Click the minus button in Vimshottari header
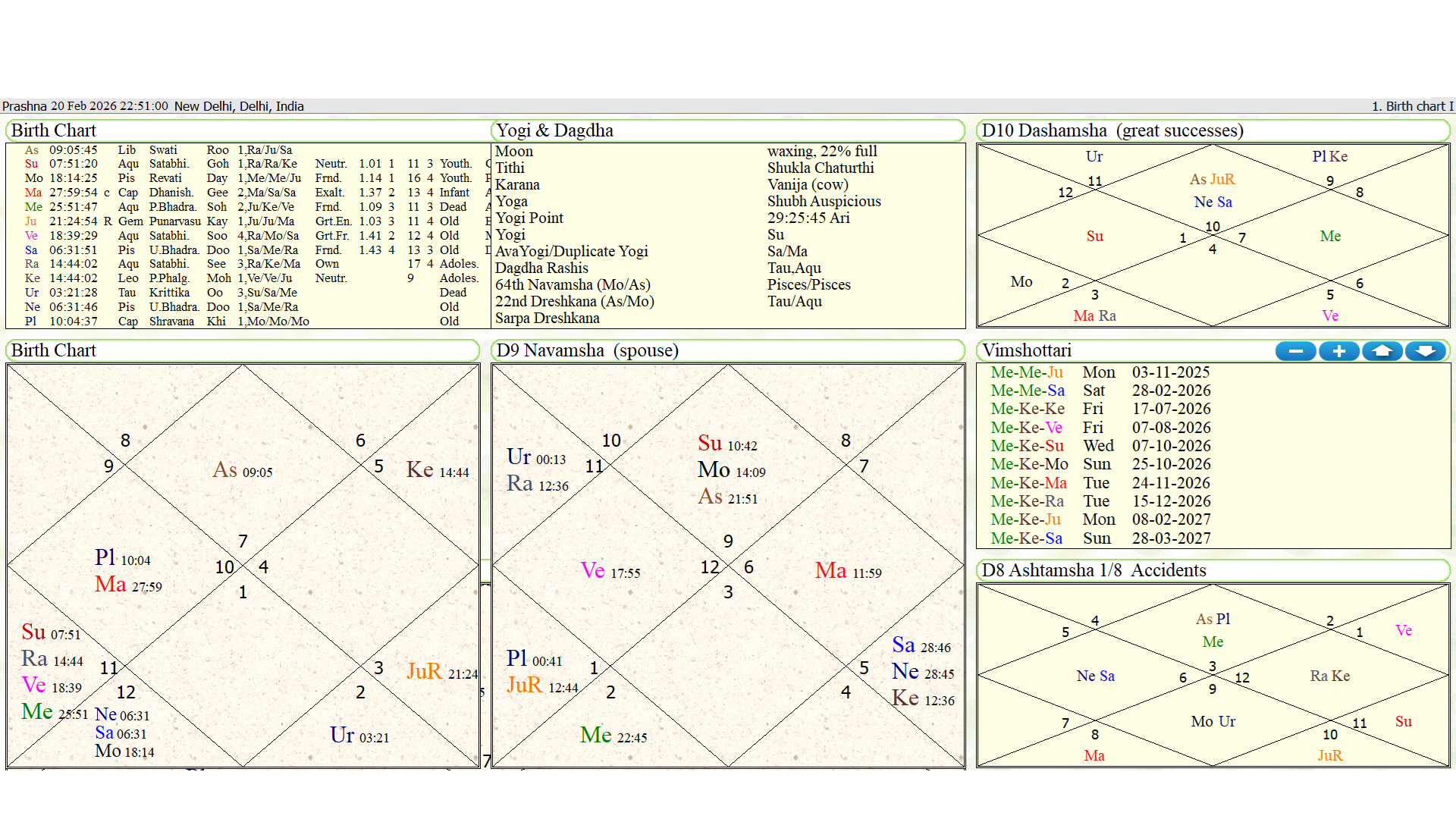Screen dimensions: 1456x819 click(1295, 351)
